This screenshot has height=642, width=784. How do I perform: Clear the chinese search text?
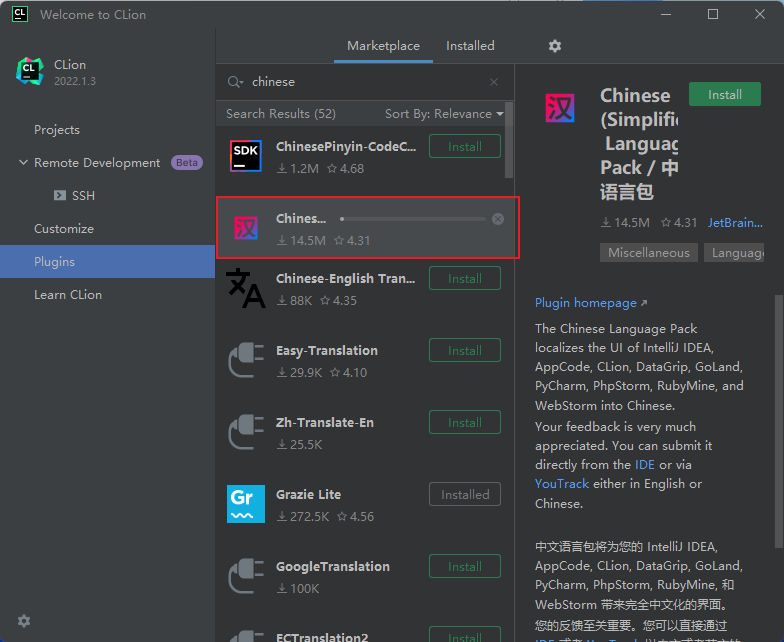pos(494,82)
